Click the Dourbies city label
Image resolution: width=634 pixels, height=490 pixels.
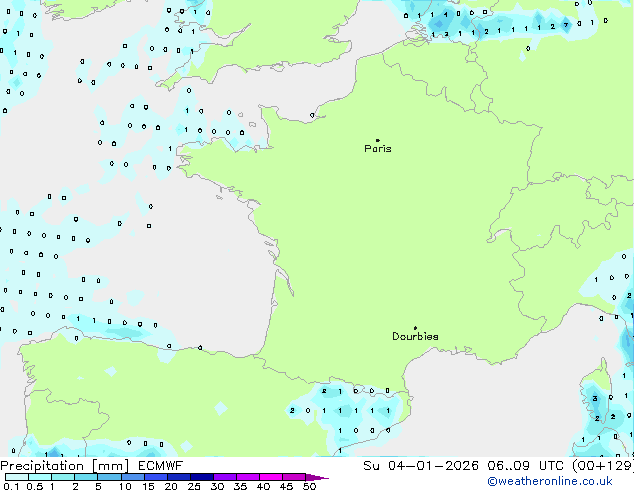415,336
